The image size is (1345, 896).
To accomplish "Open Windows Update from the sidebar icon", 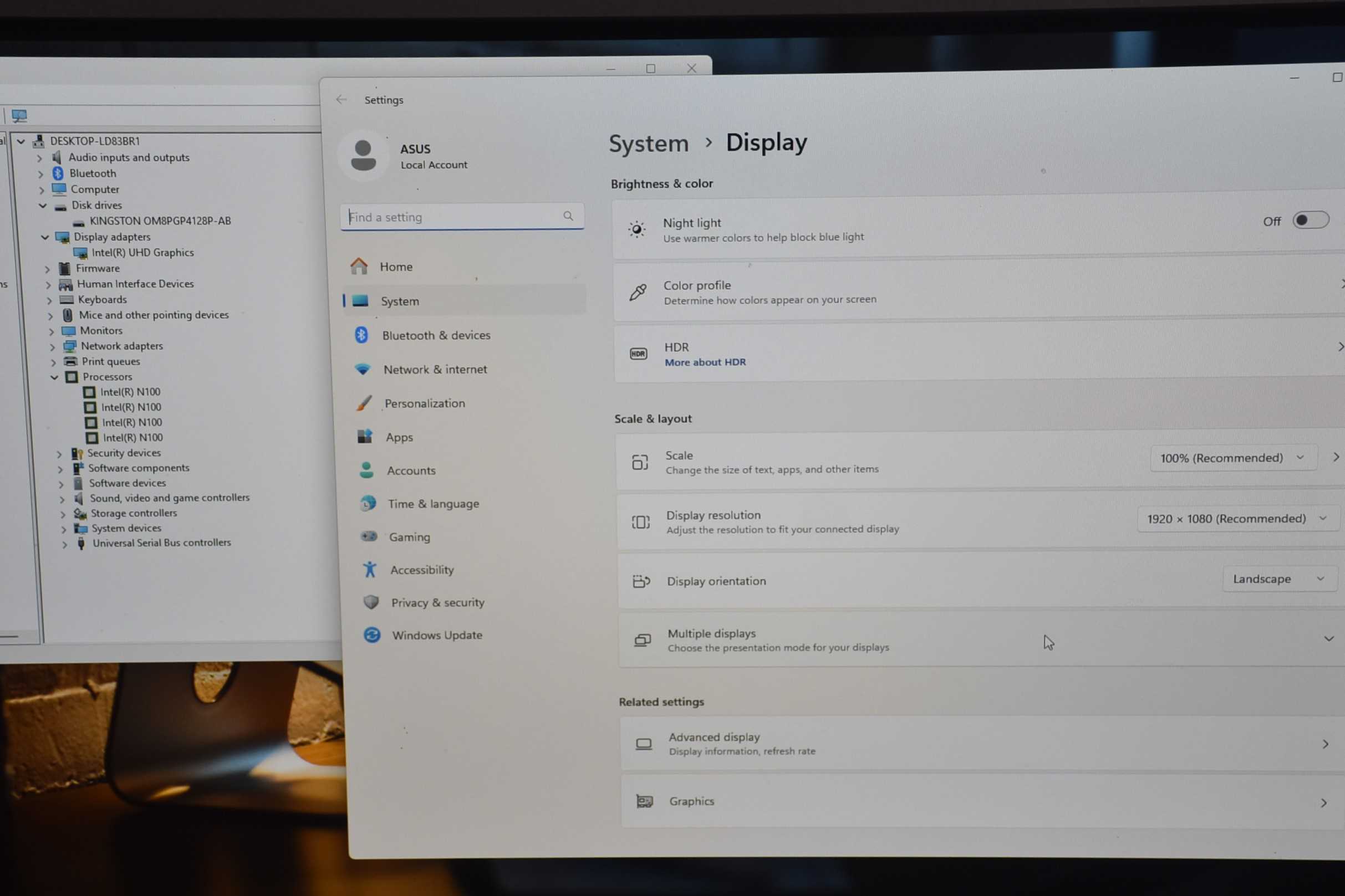I will pos(372,635).
